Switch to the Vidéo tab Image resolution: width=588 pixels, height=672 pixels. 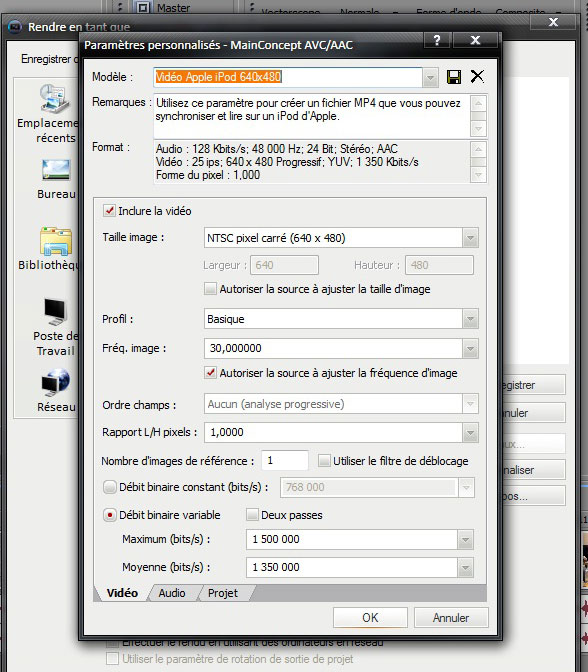122,593
